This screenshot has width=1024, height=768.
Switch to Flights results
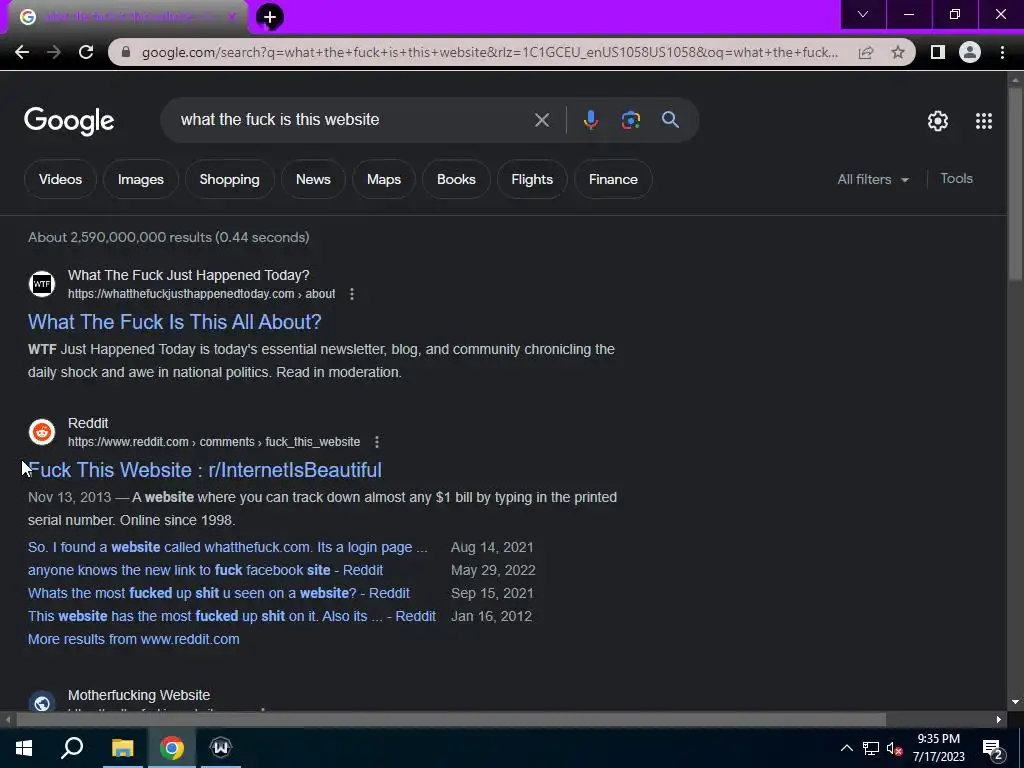tap(532, 180)
